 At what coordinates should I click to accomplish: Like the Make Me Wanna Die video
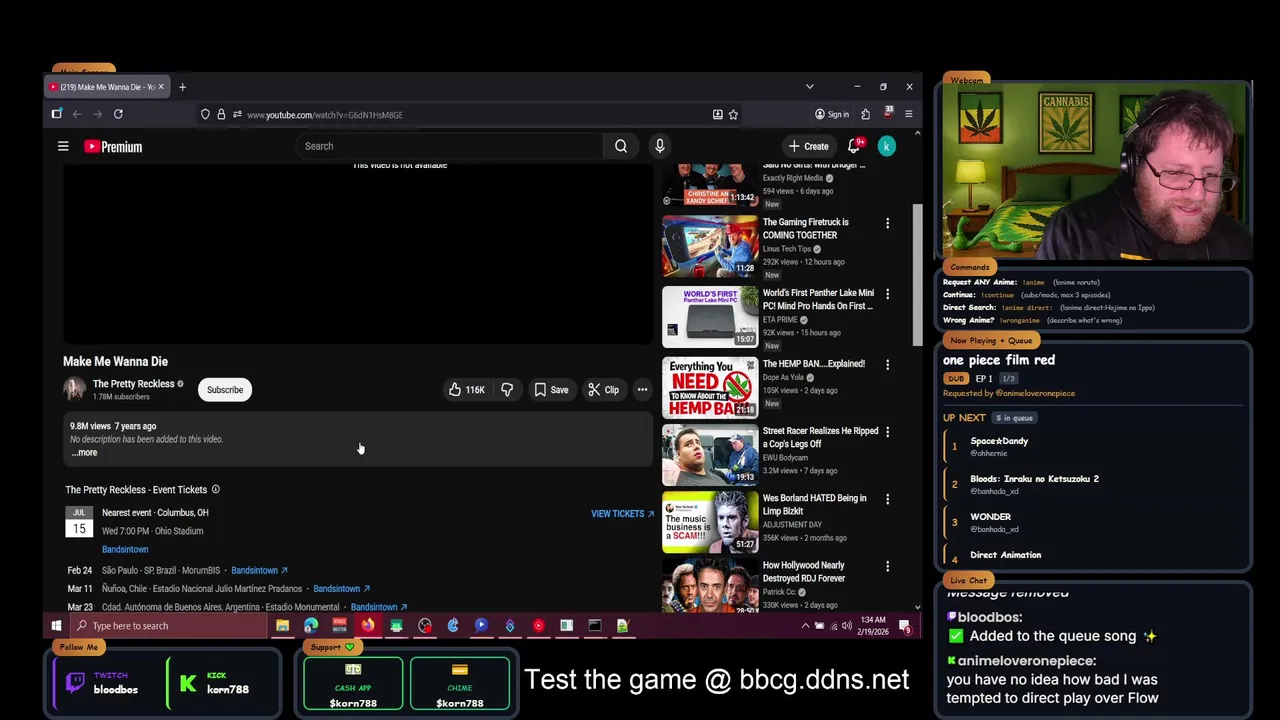467,390
